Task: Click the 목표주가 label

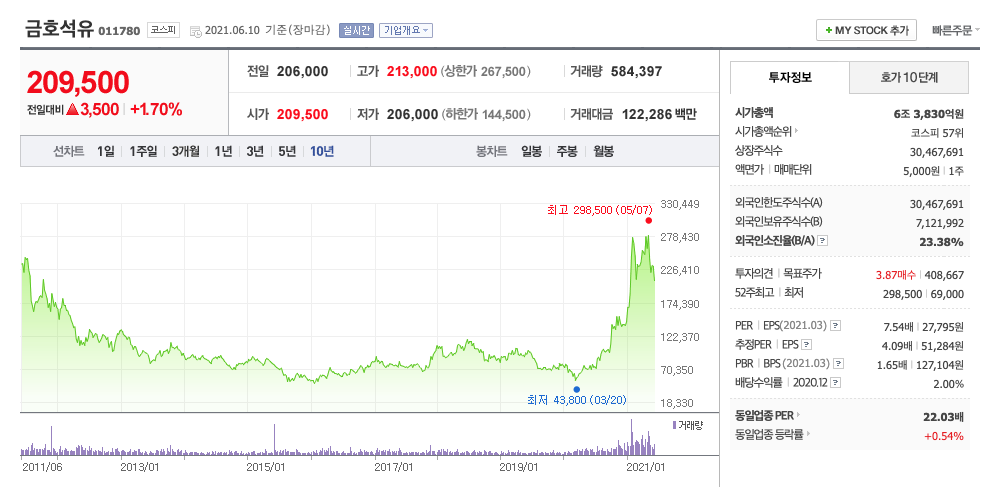Action: point(802,274)
